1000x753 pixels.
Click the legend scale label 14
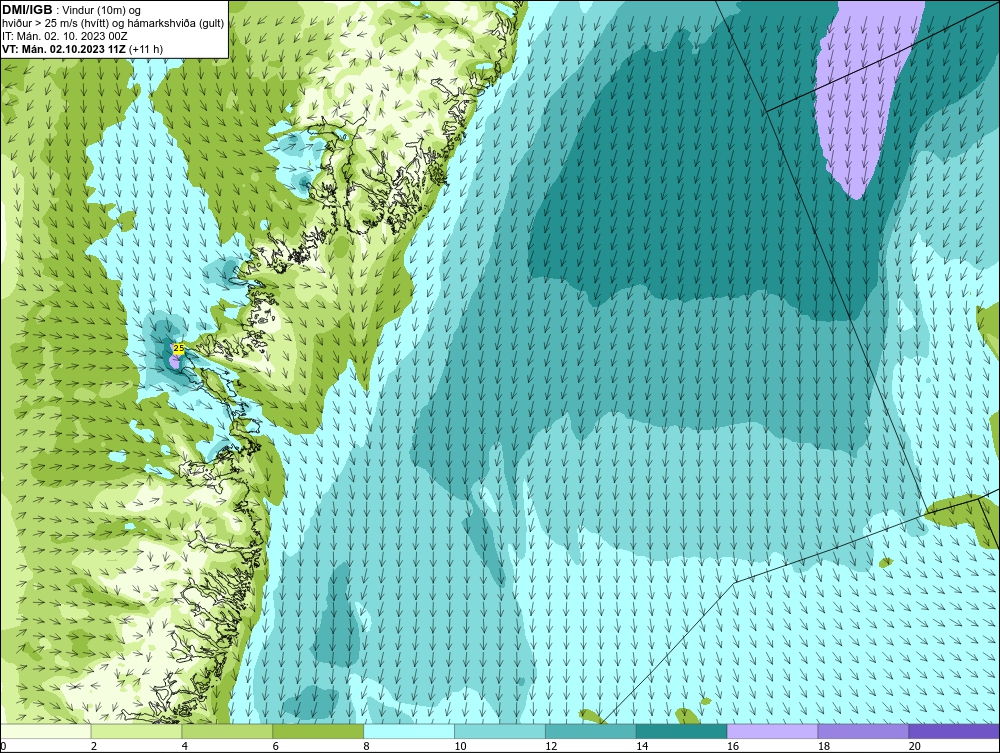coord(642,746)
